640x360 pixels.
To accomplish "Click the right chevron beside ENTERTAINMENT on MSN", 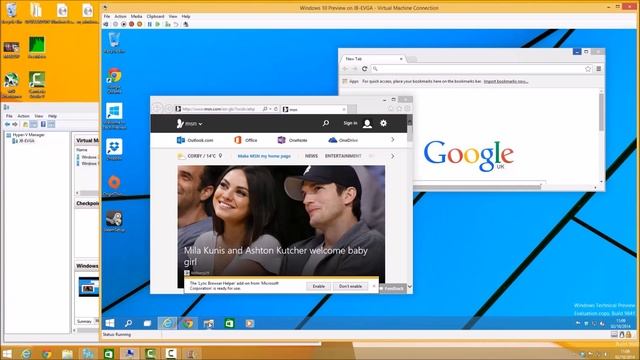I will [393, 156].
